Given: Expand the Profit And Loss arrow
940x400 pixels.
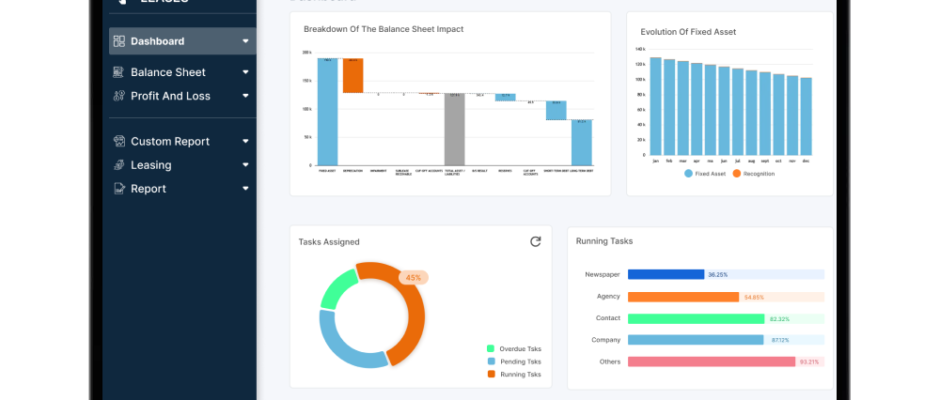Looking at the screenshot, I should pos(245,96).
